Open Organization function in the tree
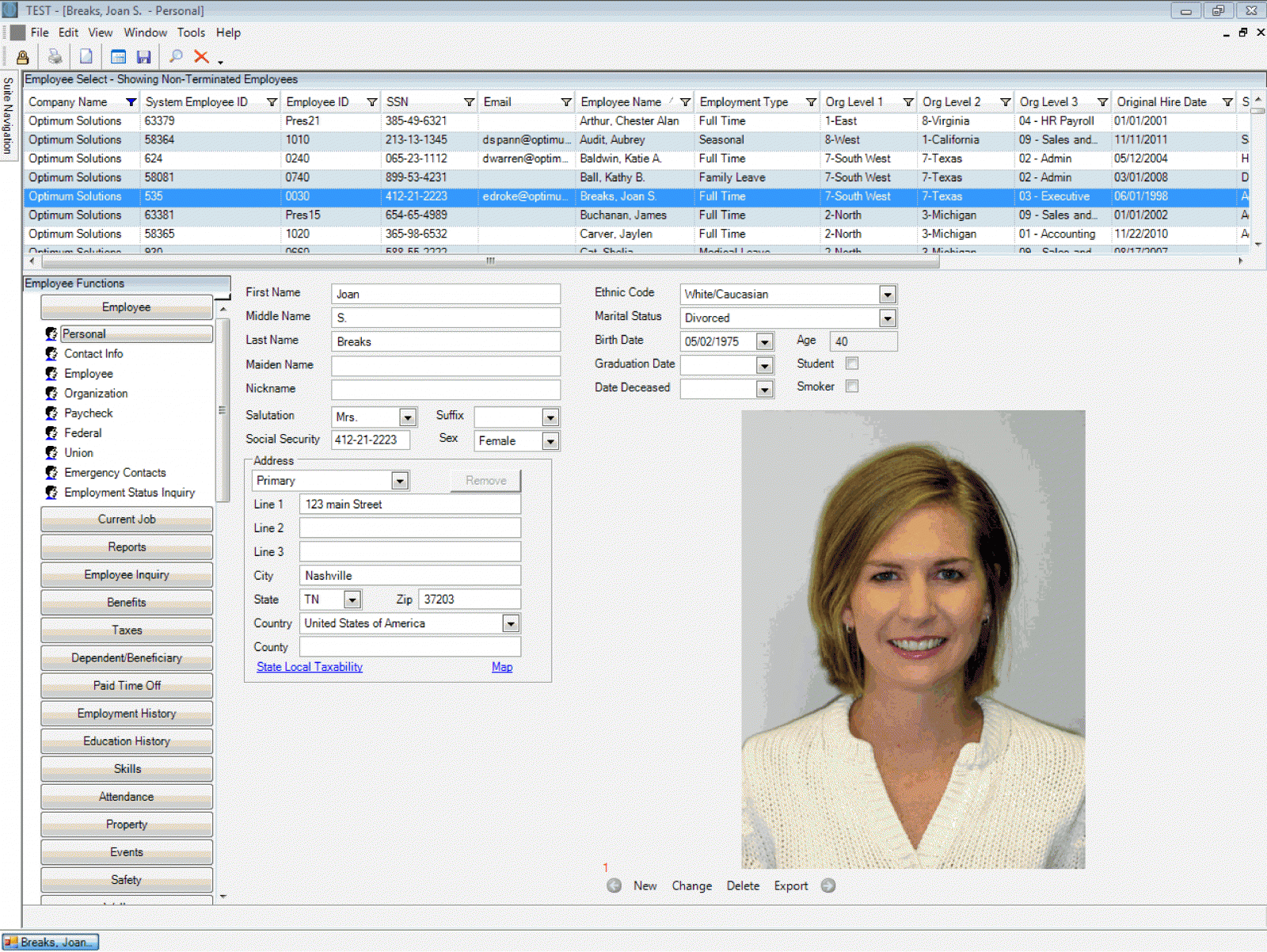The image size is (1267, 952). [96, 394]
